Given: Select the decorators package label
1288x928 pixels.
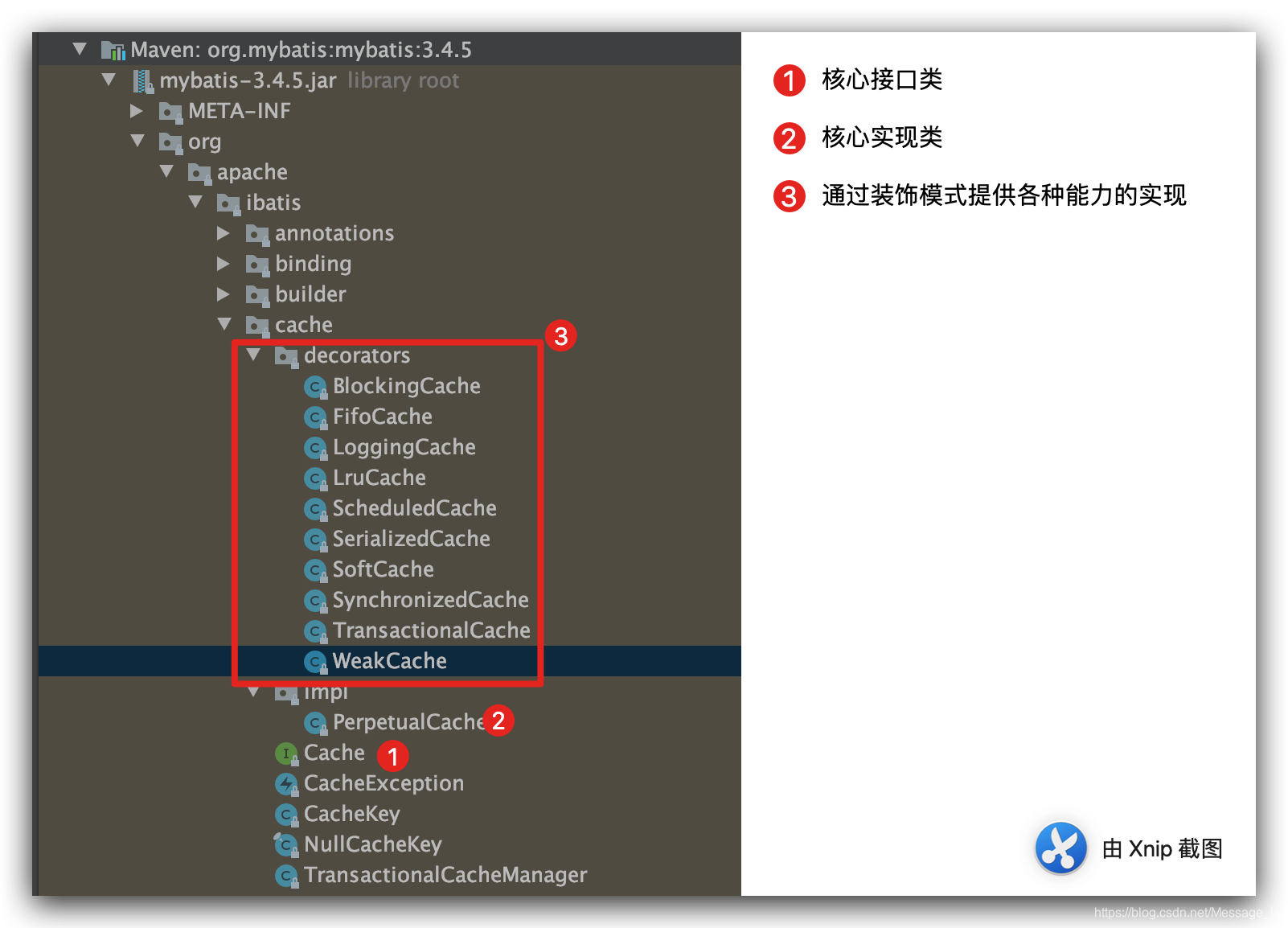Looking at the screenshot, I should 357,355.
